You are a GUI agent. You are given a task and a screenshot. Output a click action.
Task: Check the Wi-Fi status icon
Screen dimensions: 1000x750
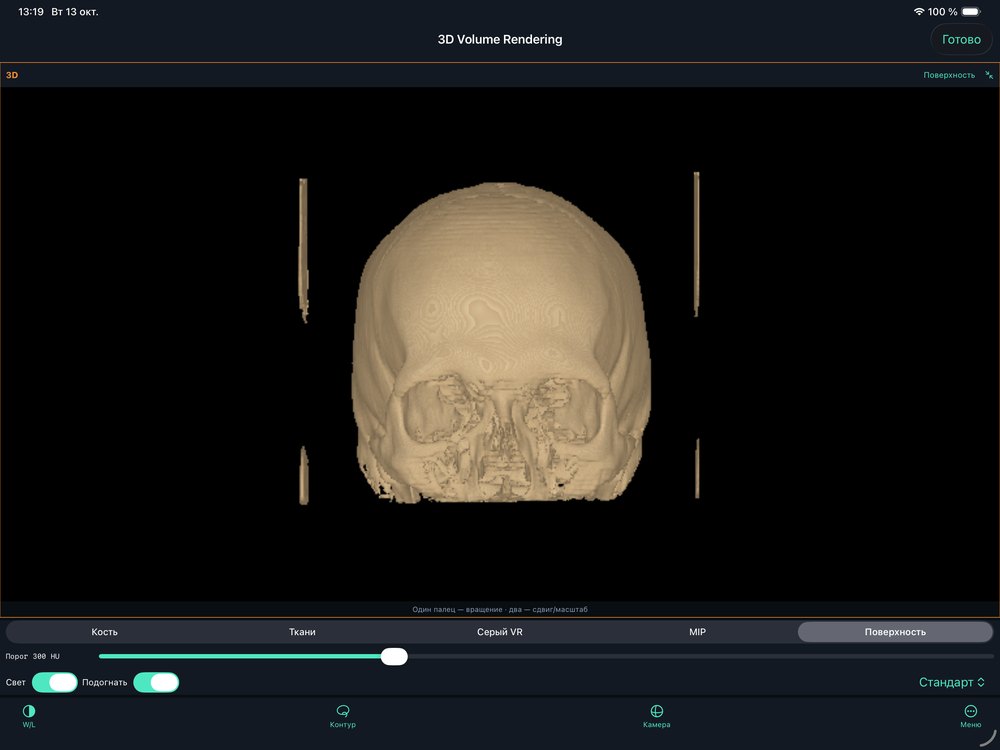pos(918,11)
